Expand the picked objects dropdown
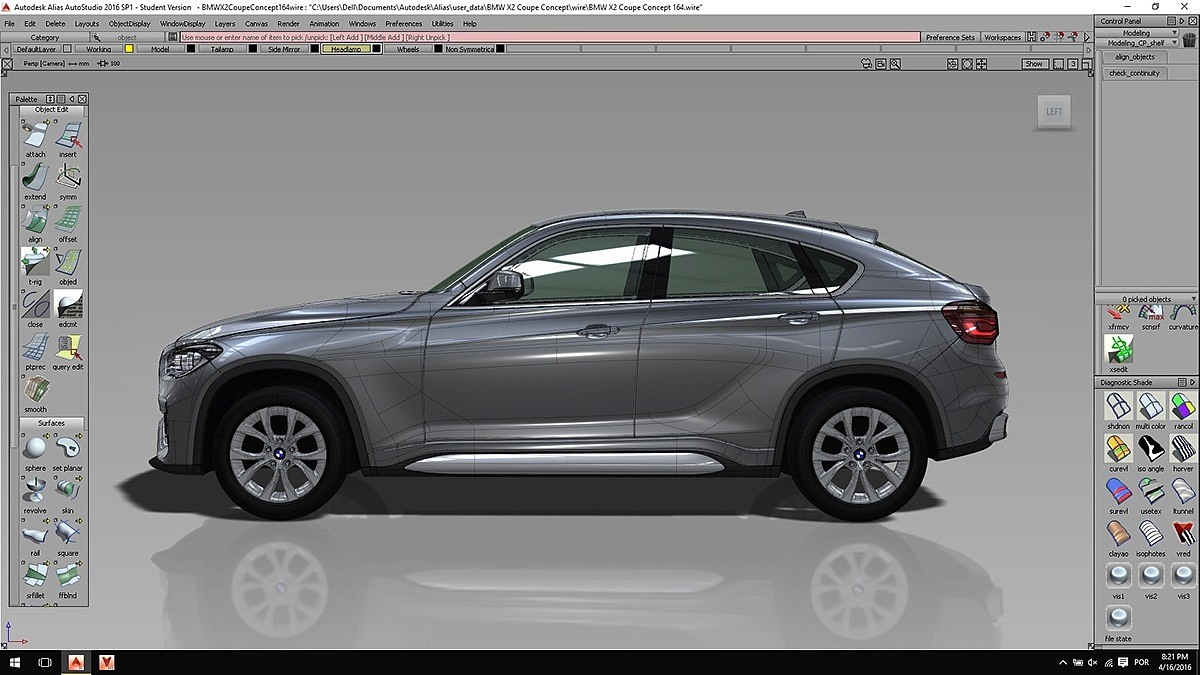Image resolution: width=1200 pixels, height=675 pixels. coord(1146,299)
